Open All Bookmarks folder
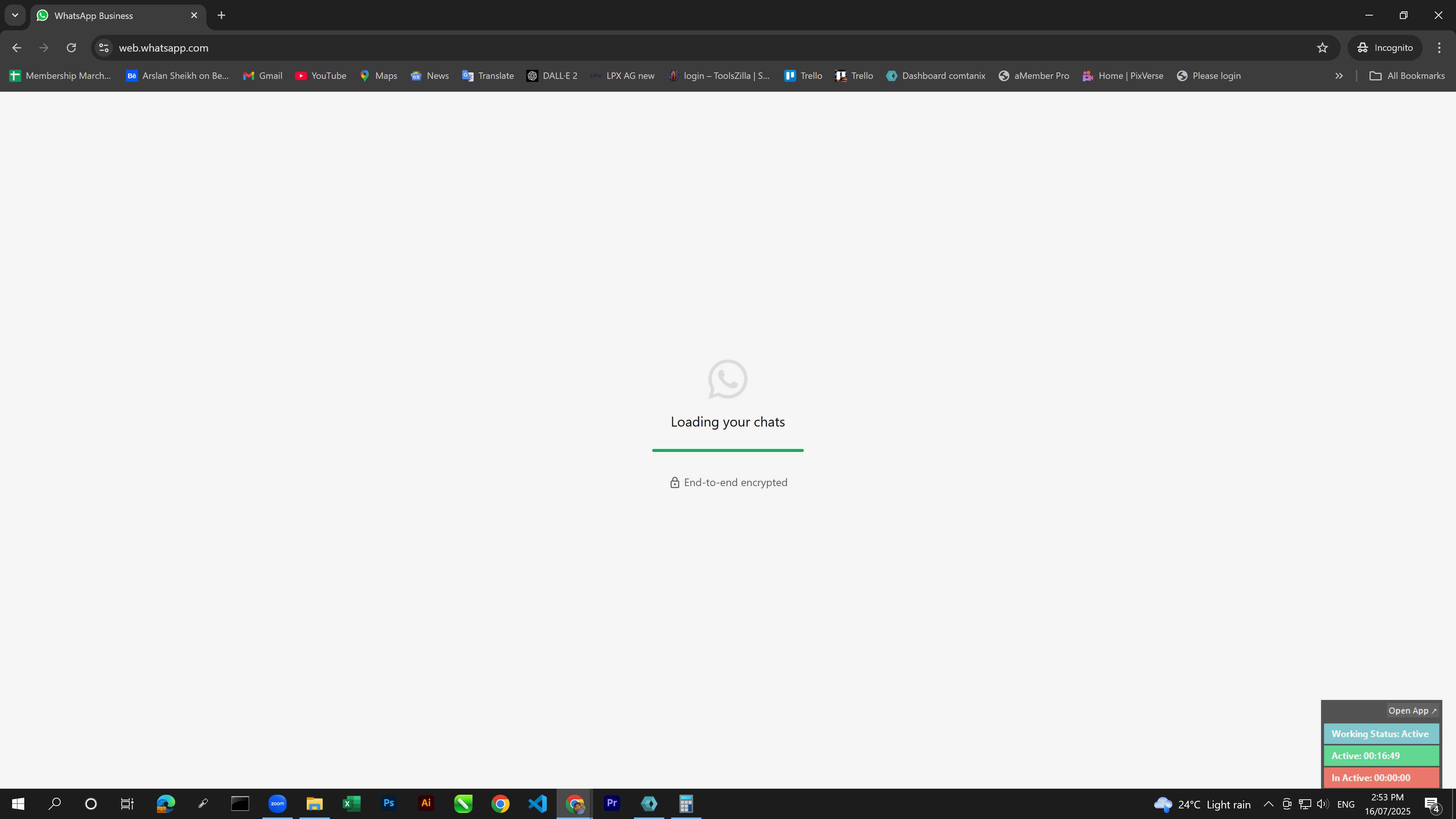Image resolution: width=1456 pixels, height=819 pixels. click(1407, 76)
